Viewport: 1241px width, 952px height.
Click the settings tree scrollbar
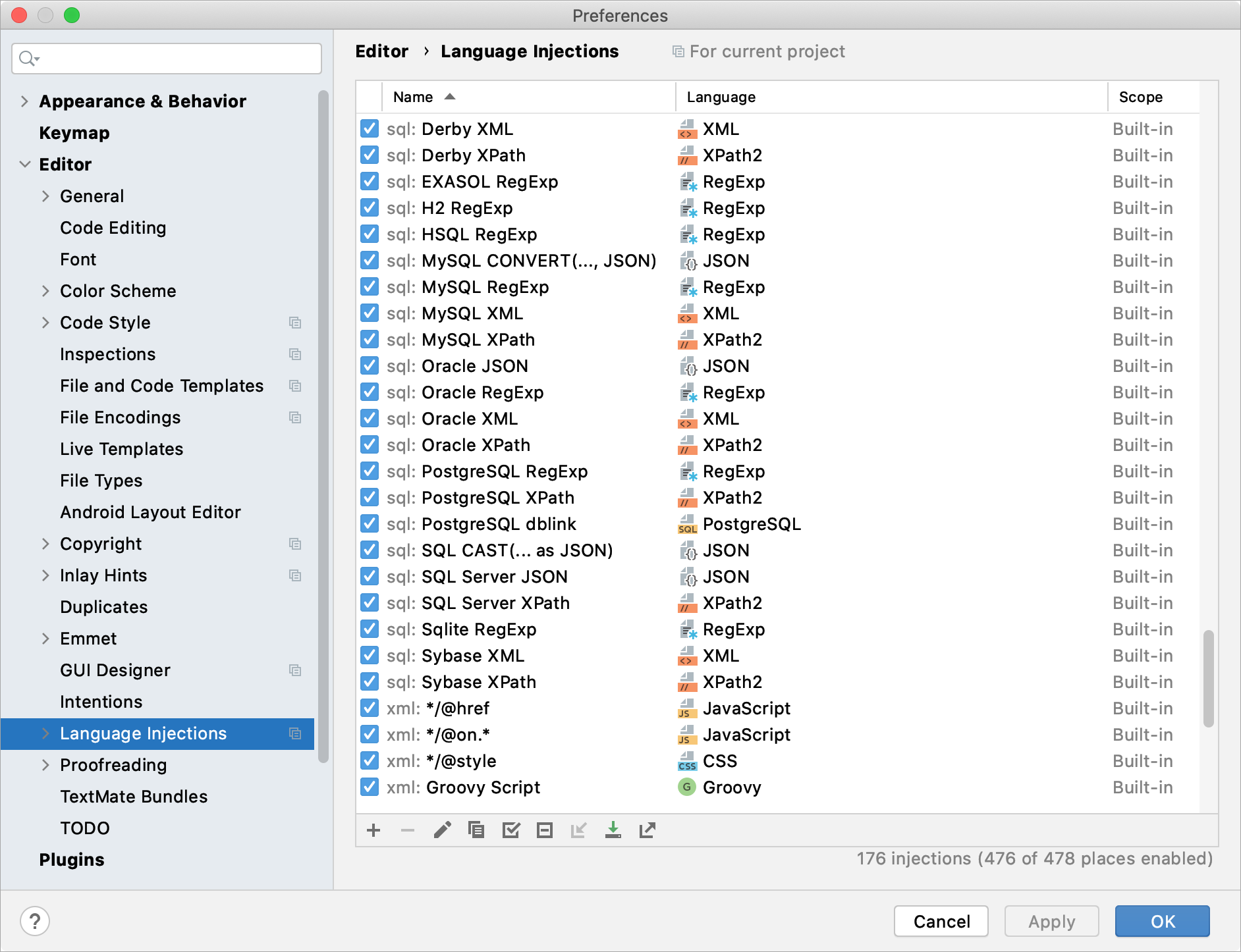(323, 427)
